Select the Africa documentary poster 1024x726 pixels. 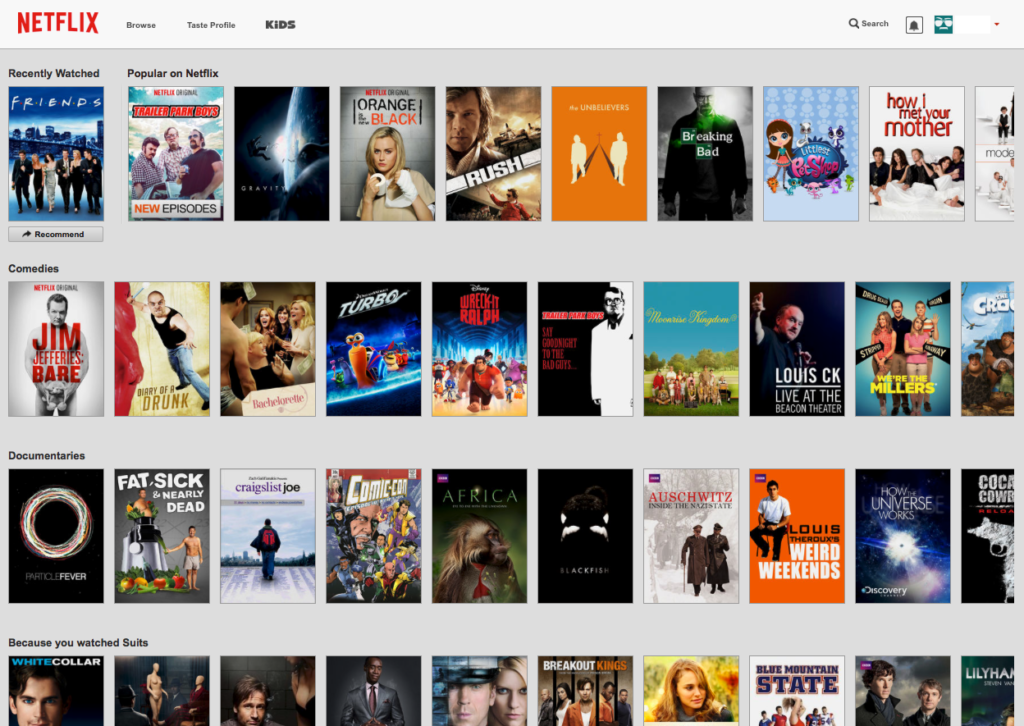[x=479, y=536]
